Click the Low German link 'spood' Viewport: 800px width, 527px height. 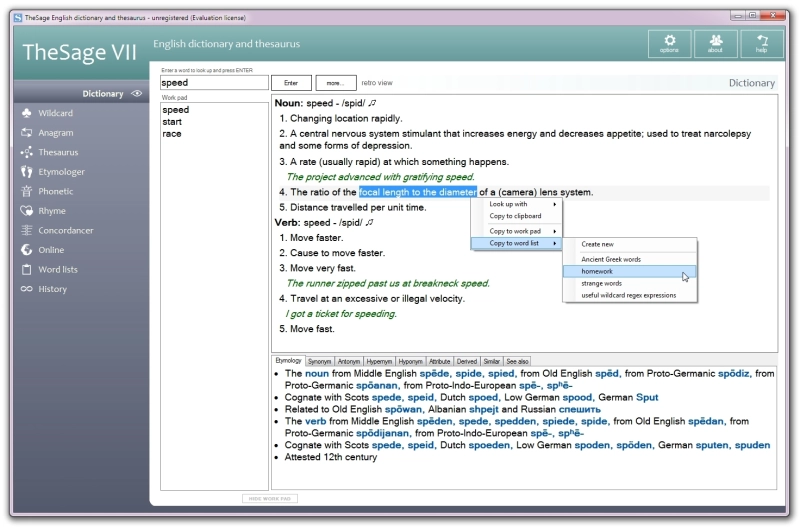click(x=577, y=397)
